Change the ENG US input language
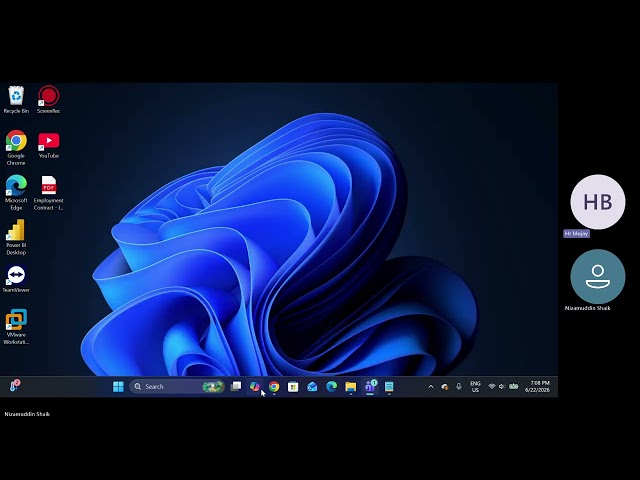 point(475,387)
